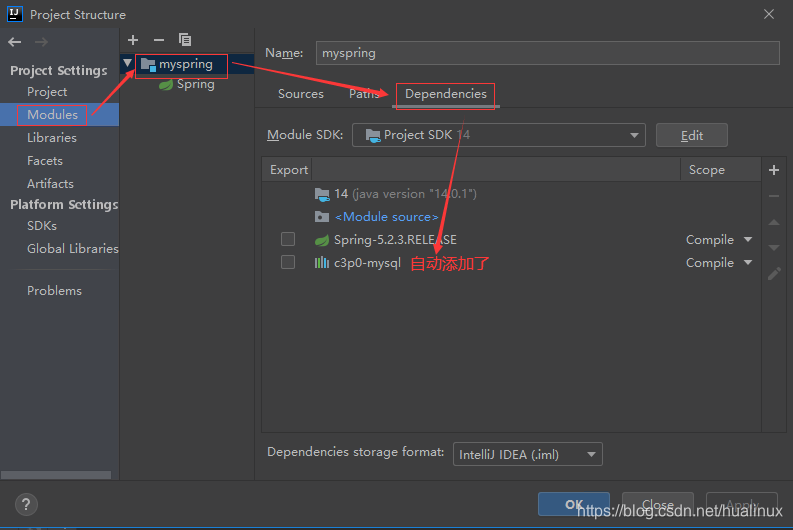This screenshot has width=793, height=530.
Task: Edit dependency with the pencil icon
Action: pos(774,274)
